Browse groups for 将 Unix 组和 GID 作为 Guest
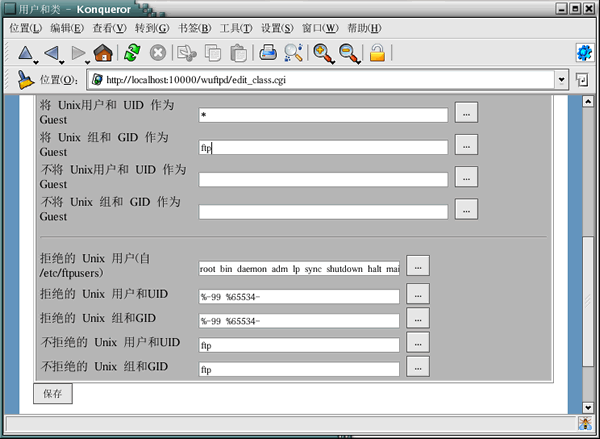Image resolution: width=600 pixels, height=439 pixels. coord(466,145)
